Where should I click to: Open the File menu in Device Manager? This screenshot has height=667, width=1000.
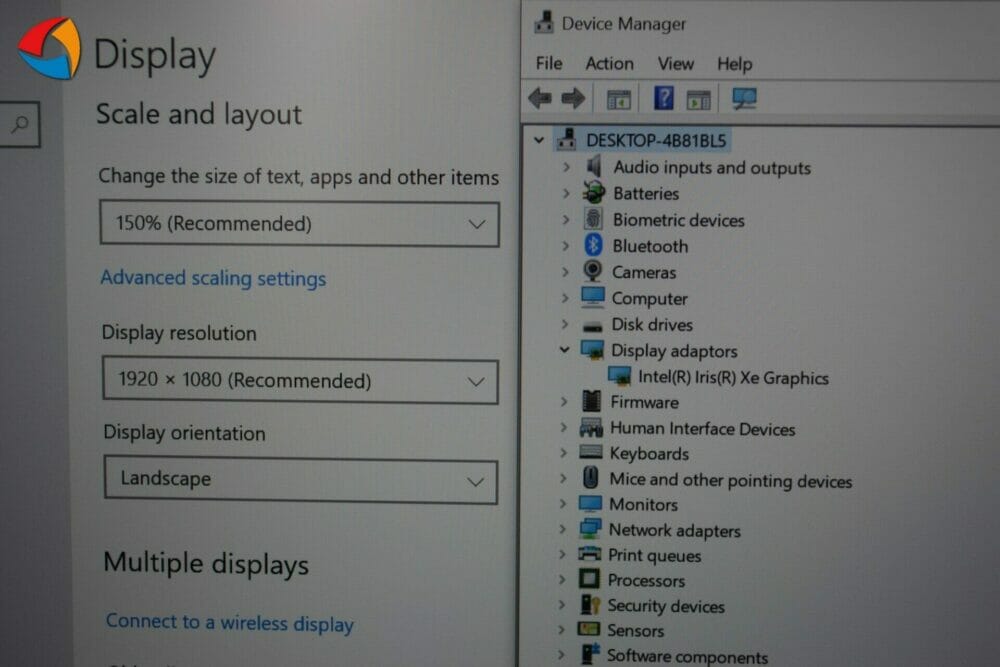click(549, 64)
